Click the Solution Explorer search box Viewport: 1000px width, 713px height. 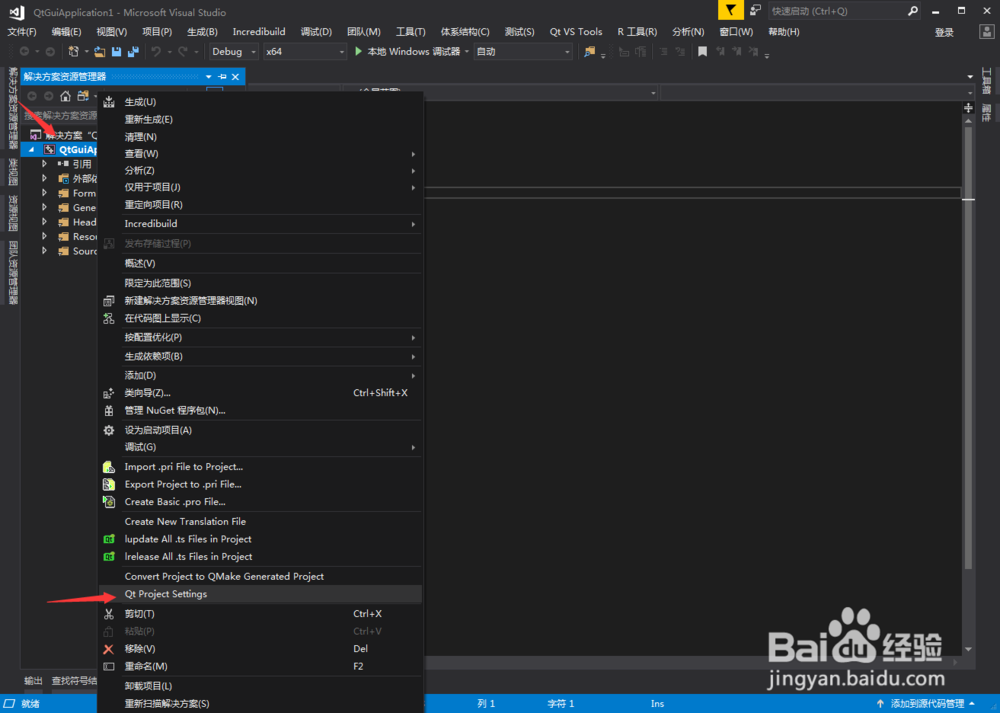(x=60, y=115)
